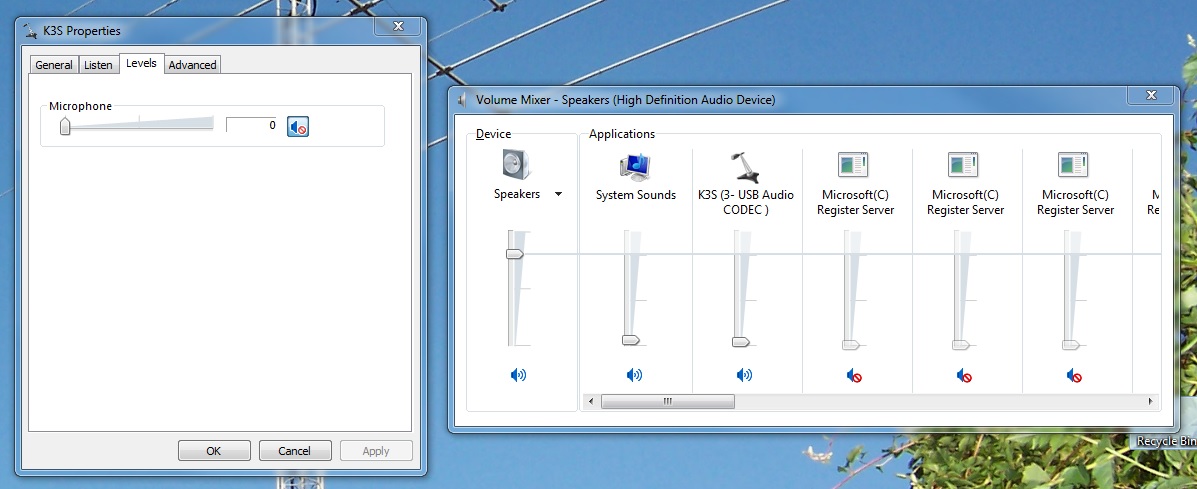Mute the Speakers device

point(518,375)
